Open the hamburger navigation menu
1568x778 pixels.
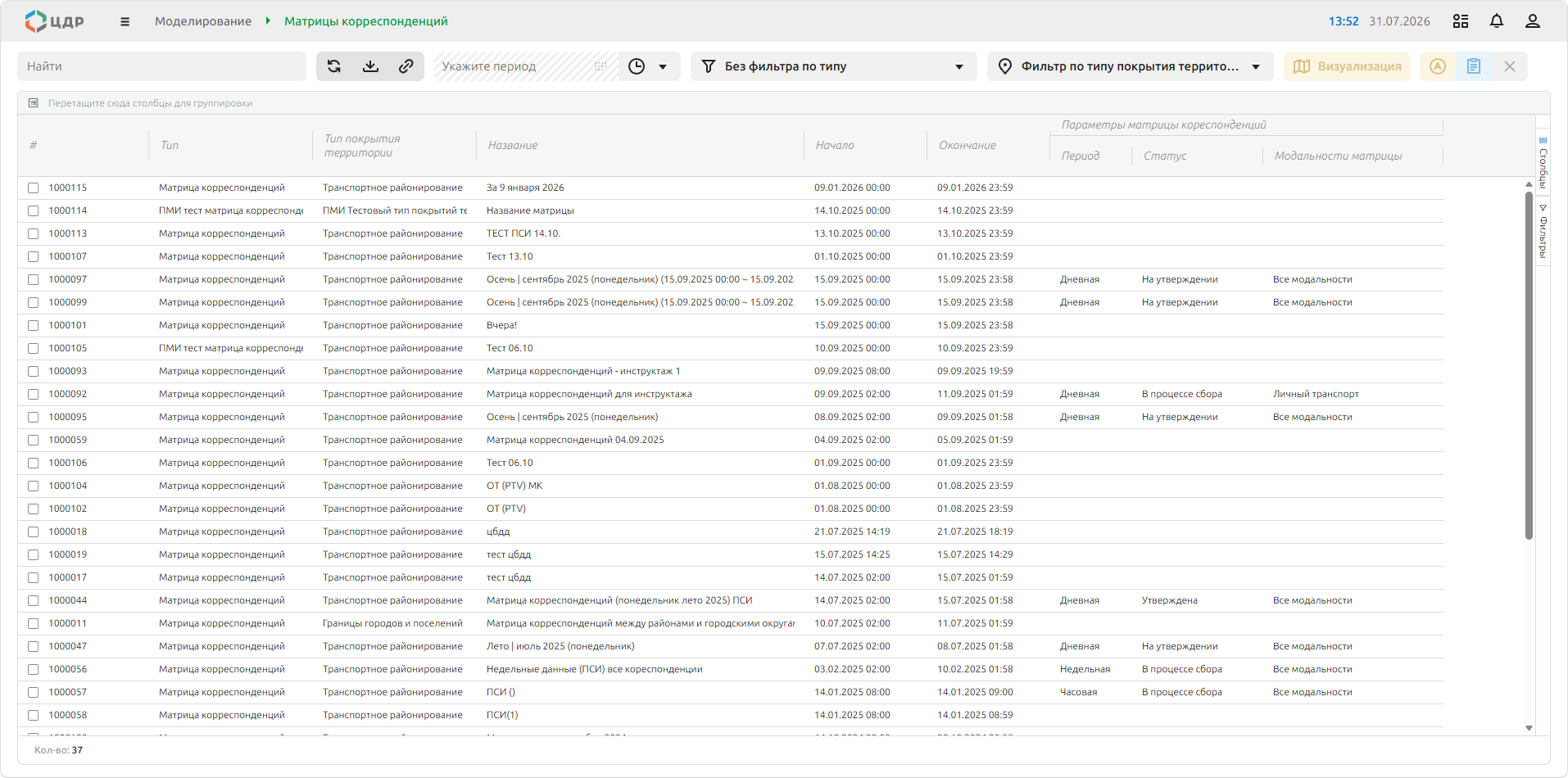coord(125,22)
